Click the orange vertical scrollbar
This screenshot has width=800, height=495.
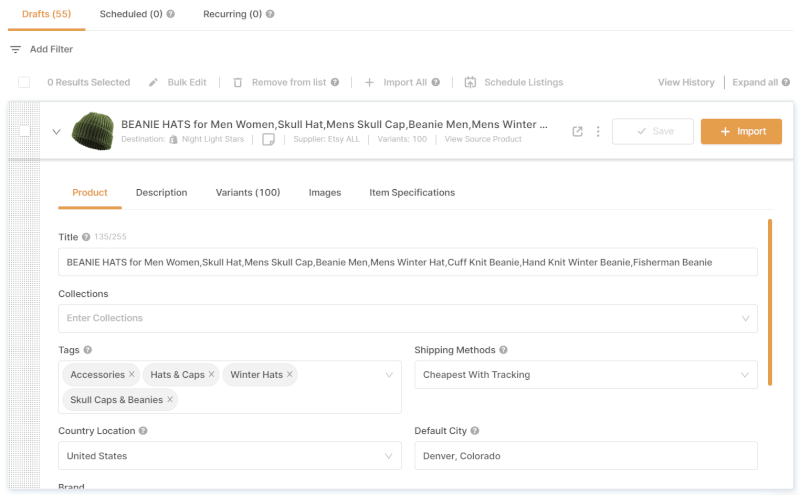(770, 302)
